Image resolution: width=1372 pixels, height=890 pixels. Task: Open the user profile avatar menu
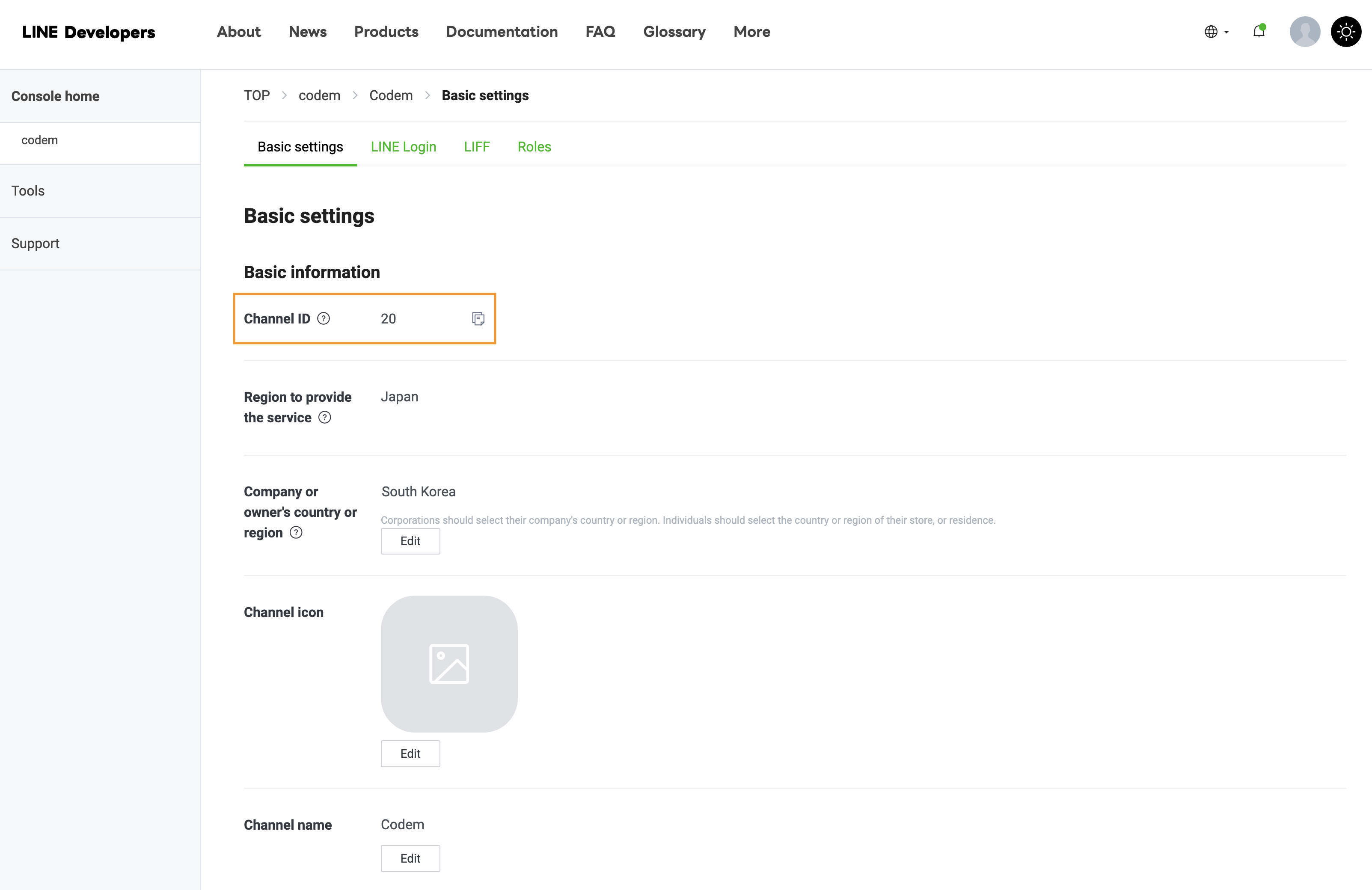pos(1305,32)
